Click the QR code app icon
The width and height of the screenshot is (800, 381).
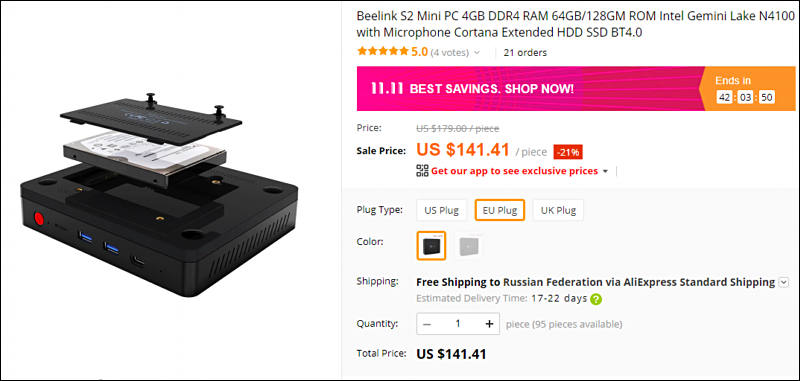422,171
